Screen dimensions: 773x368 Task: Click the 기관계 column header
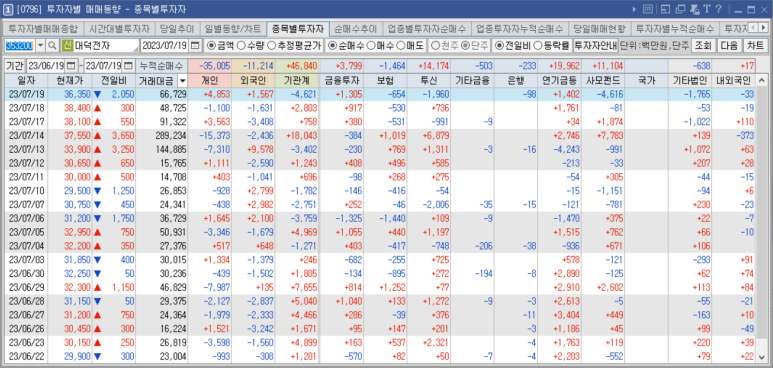pos(297,81)
